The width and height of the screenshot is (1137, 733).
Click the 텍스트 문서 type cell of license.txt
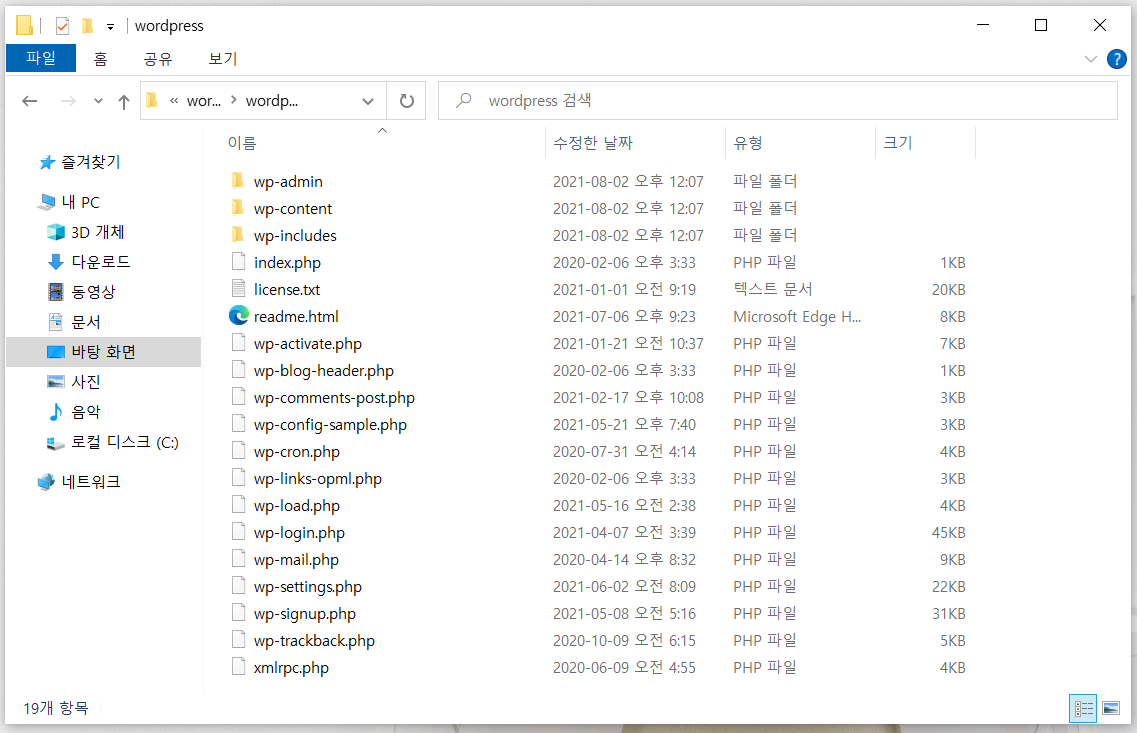[772, 289]
